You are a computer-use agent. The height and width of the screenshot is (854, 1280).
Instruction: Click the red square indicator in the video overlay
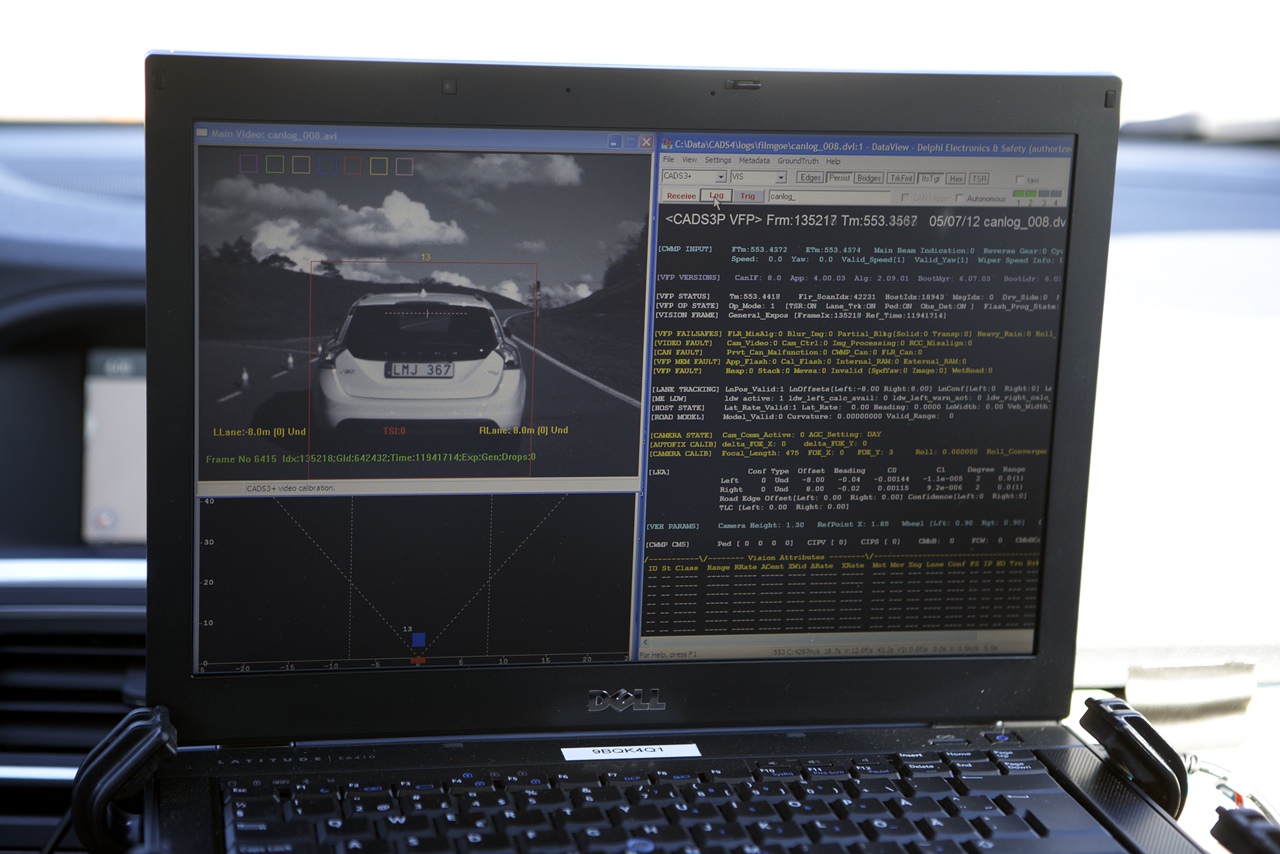[353, 166]
